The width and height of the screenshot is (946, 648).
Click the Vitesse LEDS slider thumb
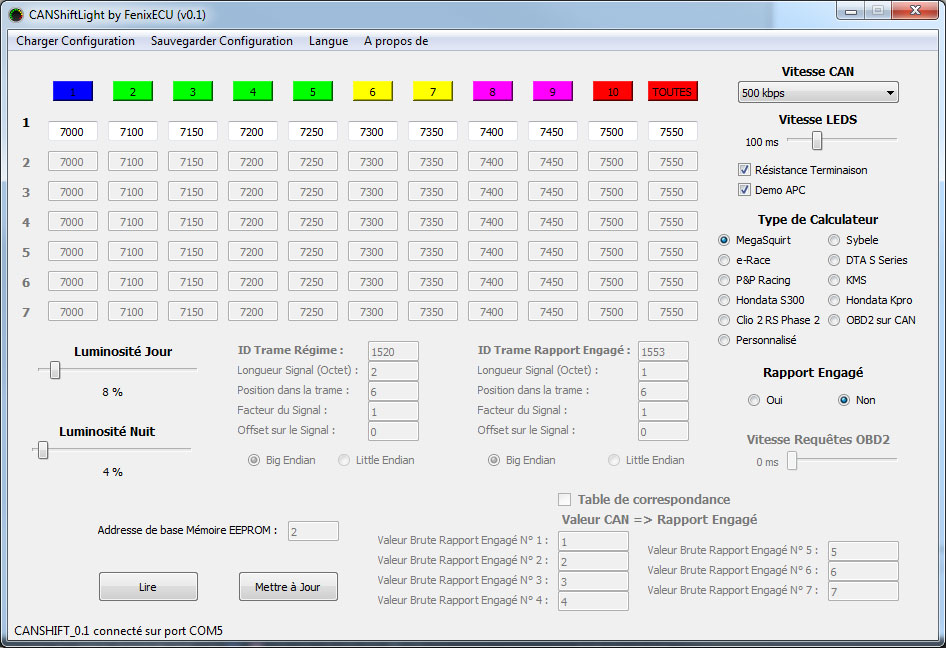click(x=817, y=140)
